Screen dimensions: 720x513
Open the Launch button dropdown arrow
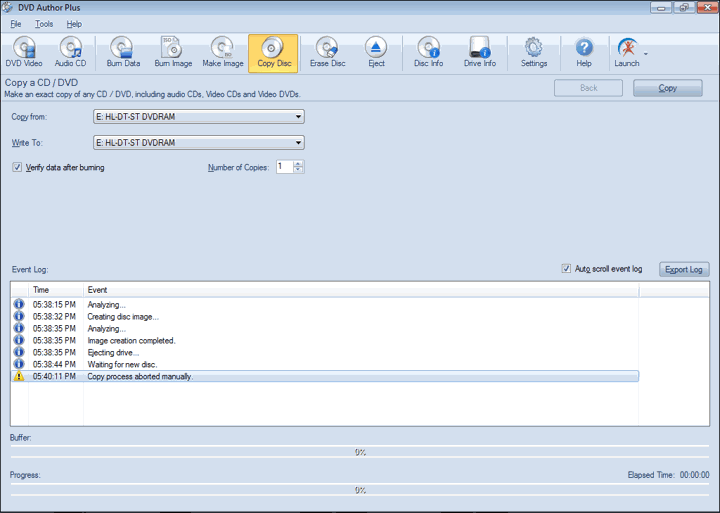[646, 53]
